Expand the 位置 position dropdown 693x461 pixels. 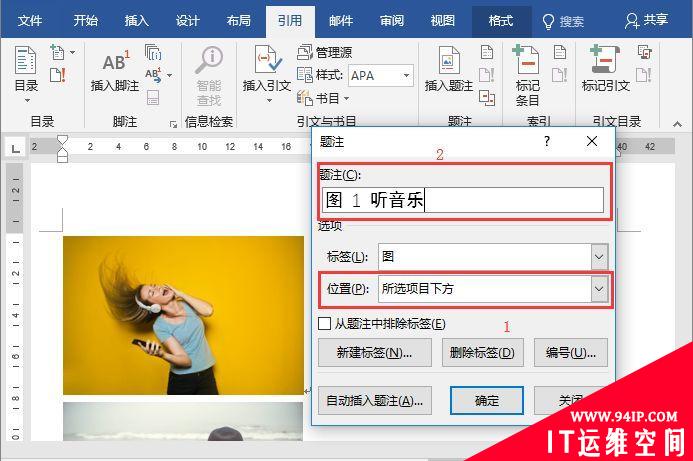(x=599, y=289)
